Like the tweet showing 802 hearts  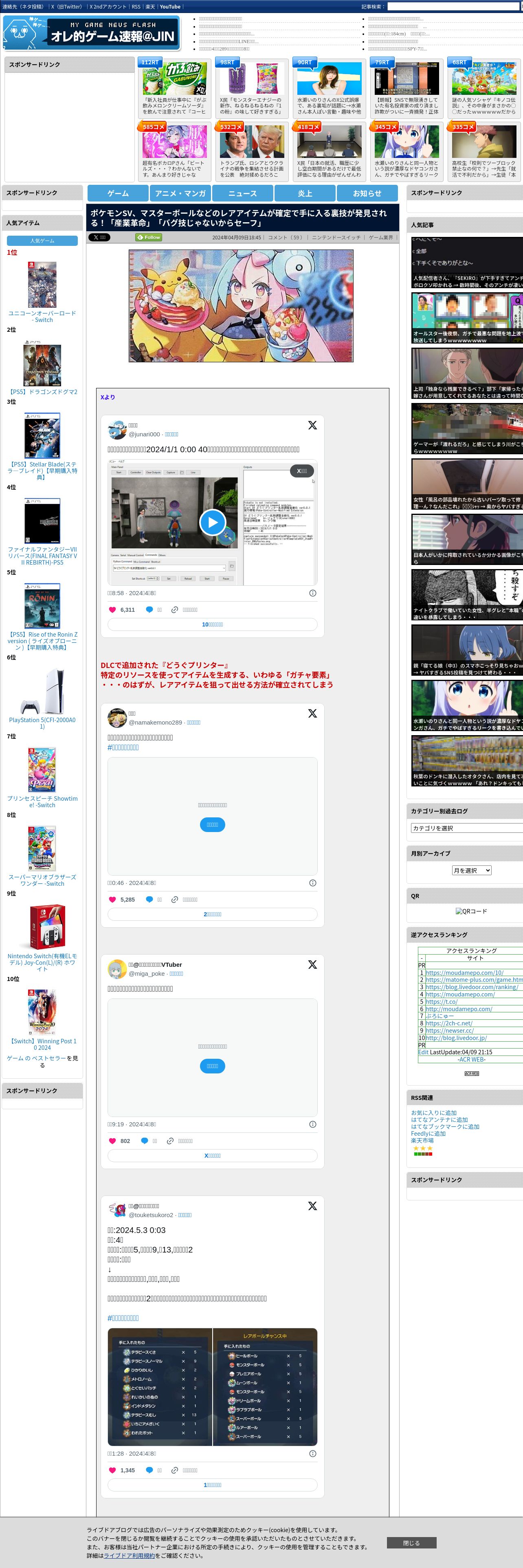[x=112, y=1141]
